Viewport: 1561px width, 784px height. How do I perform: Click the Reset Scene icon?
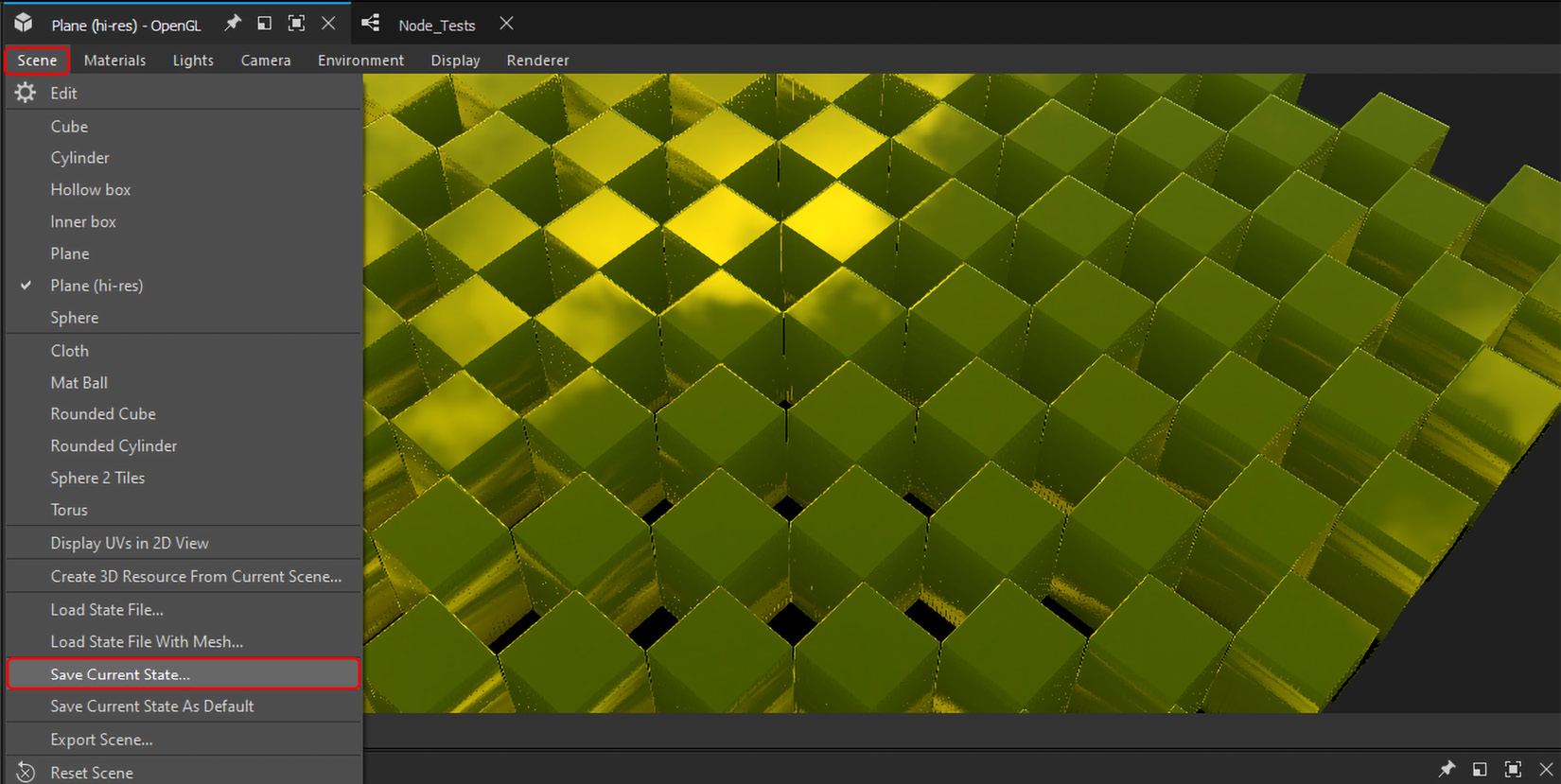point(26,773)
